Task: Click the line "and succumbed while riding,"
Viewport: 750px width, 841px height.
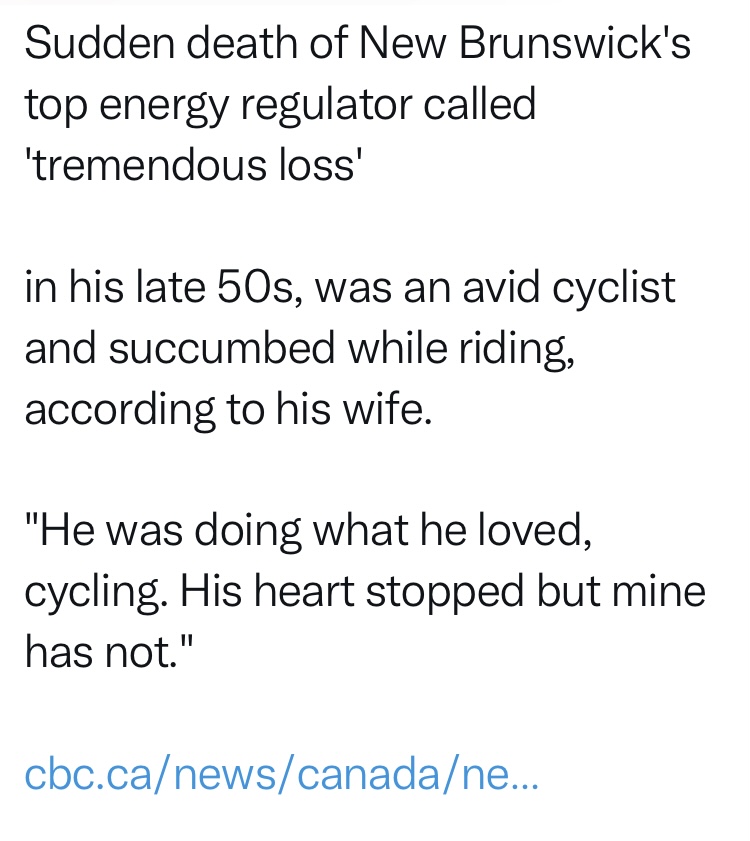Action: point(299,349)
